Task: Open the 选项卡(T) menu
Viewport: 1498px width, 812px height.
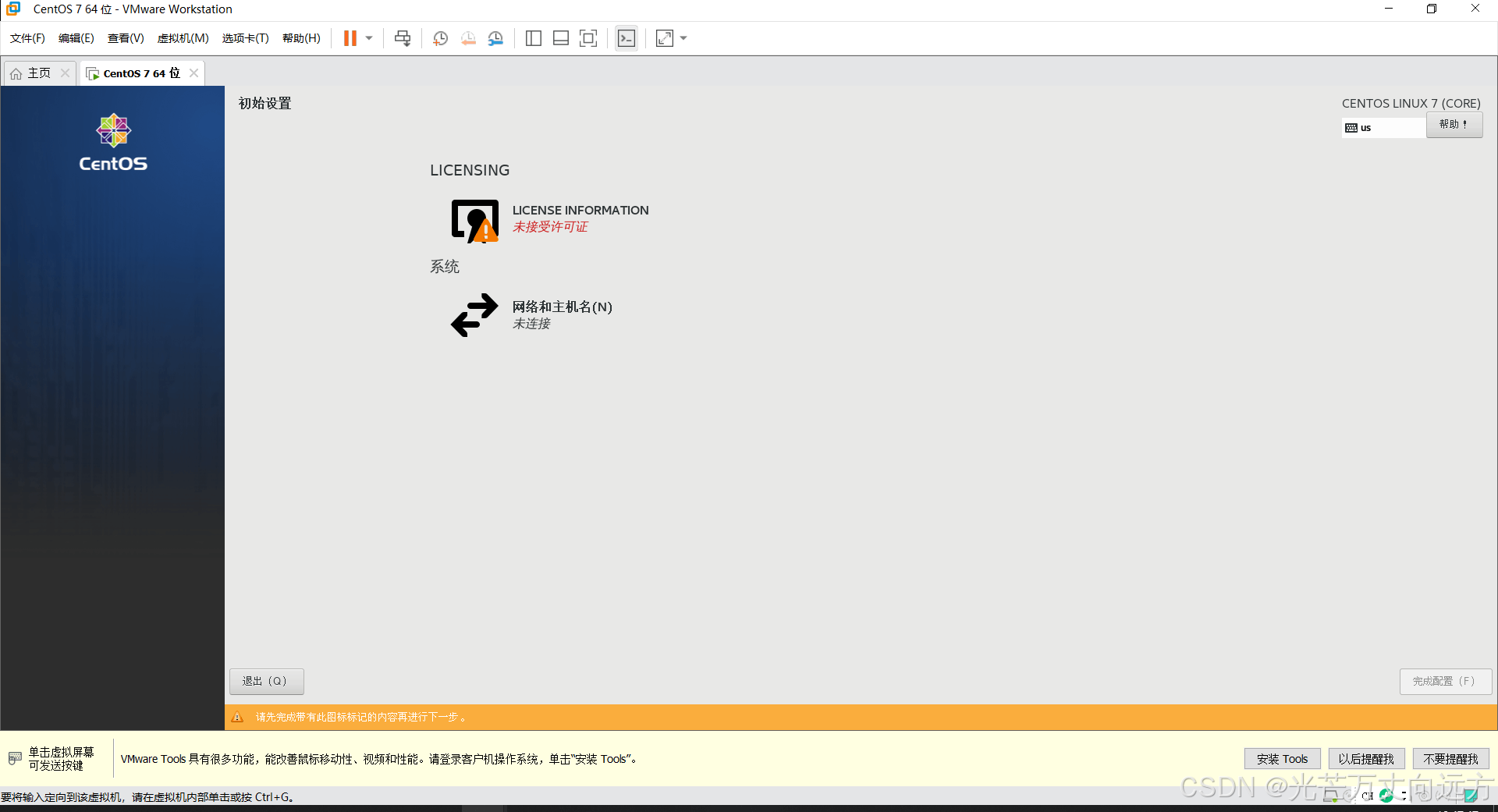Action: click(245, 38)
